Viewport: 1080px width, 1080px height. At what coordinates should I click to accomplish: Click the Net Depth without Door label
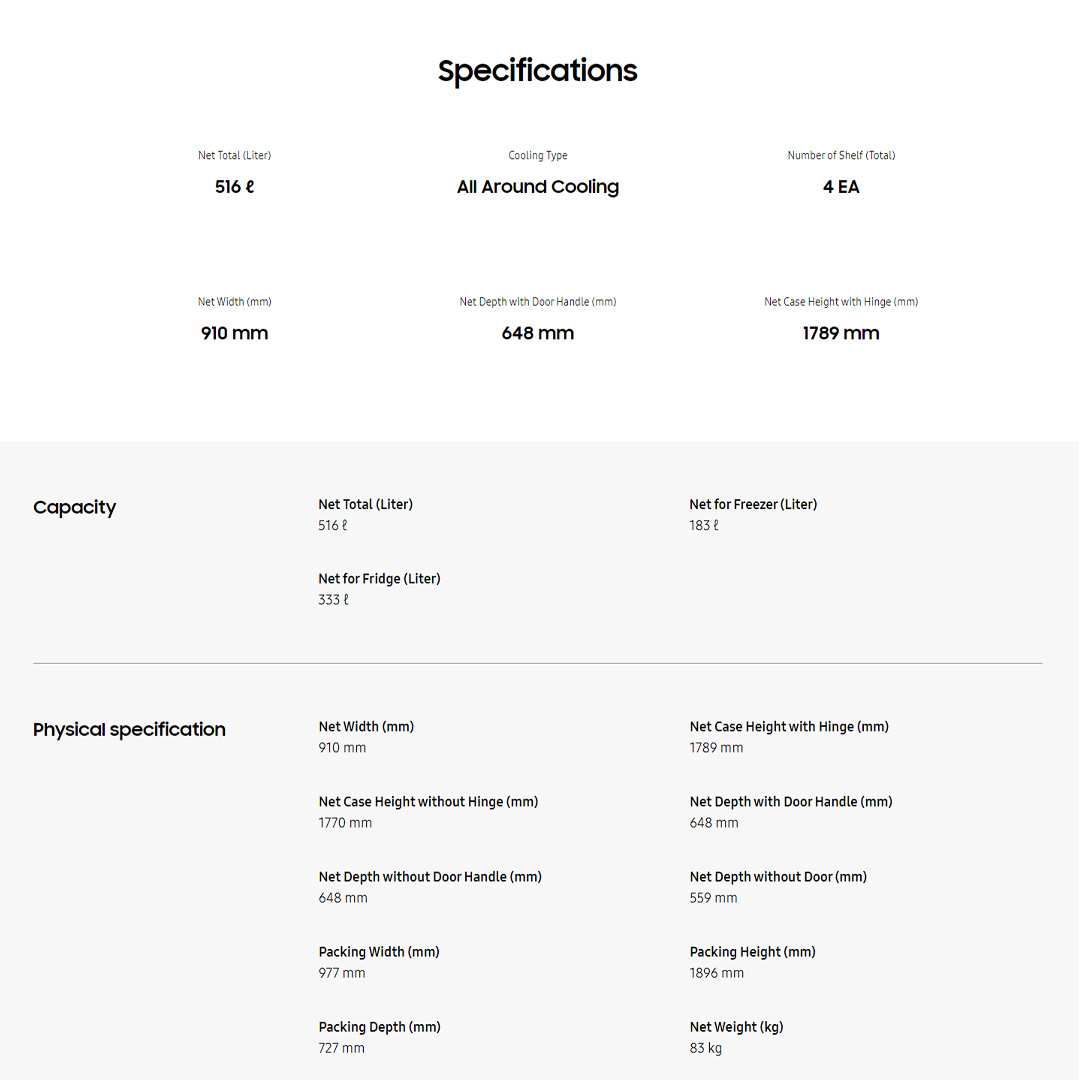[x=778, y=877]
